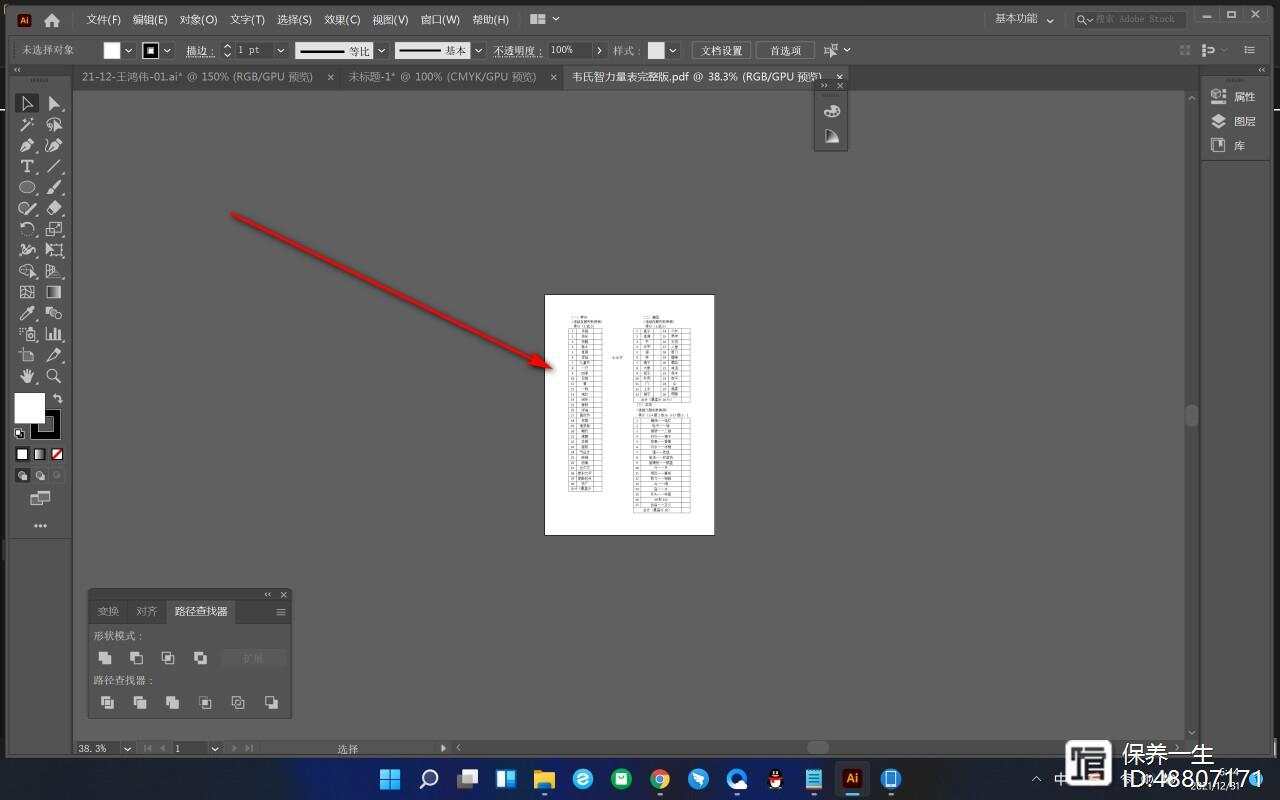The height and width of the screenshot is (800, 1280).
Task: Open the 文件(F) menu
Action: pyautogui.click(x=104, y=19)
